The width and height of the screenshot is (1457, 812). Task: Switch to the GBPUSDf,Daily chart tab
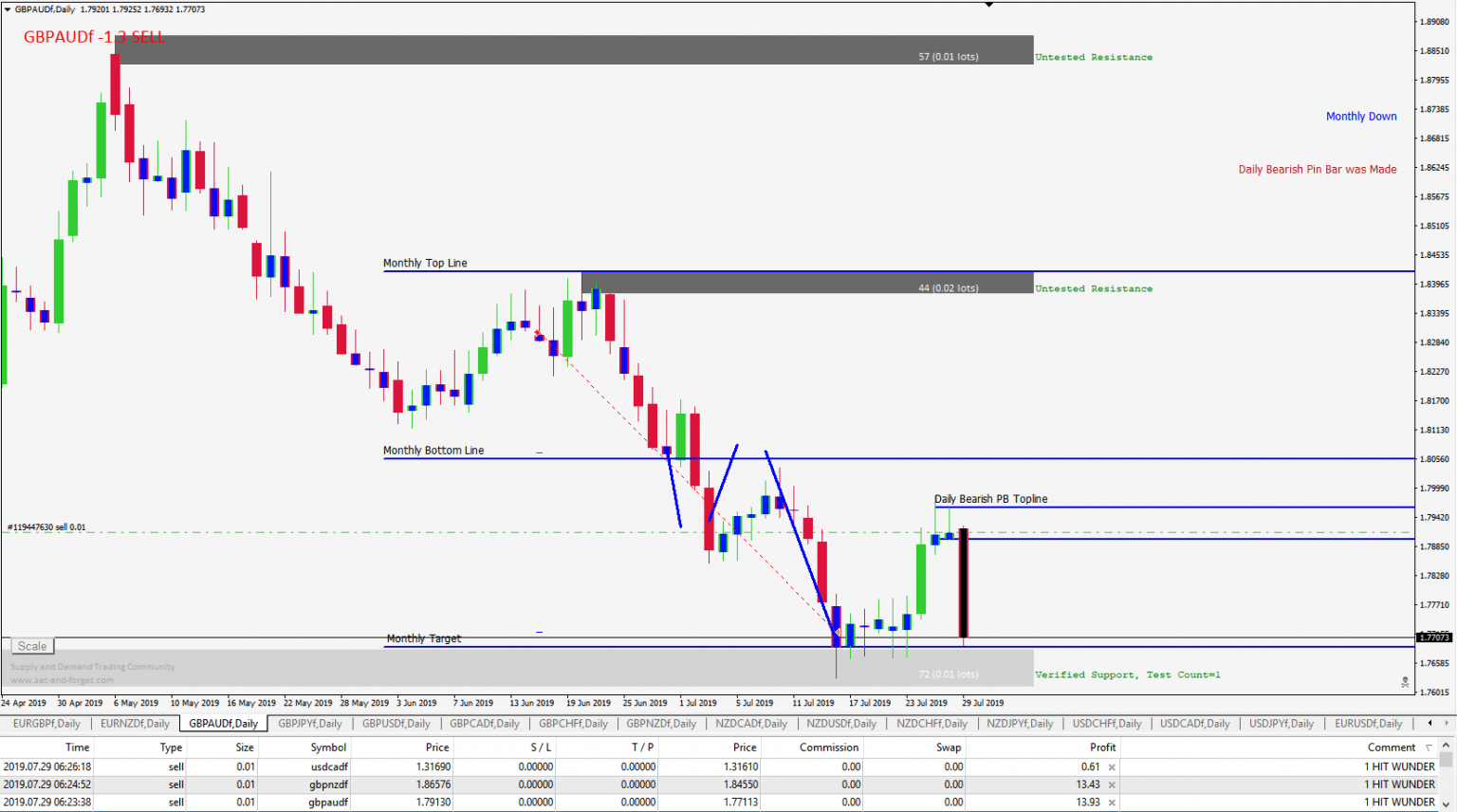point(396,723)
